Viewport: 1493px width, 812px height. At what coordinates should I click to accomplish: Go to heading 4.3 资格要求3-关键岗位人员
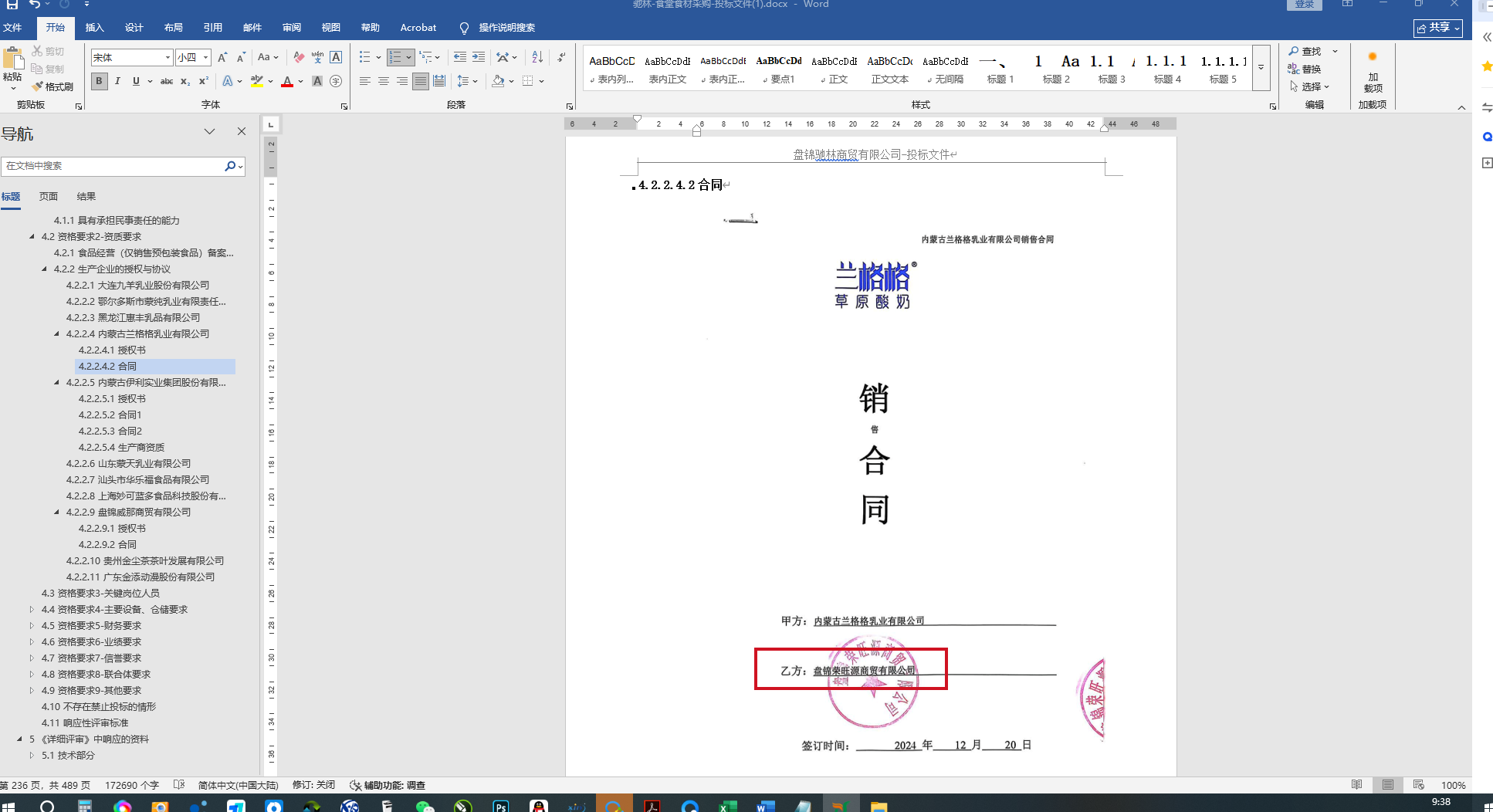[100, 594]
